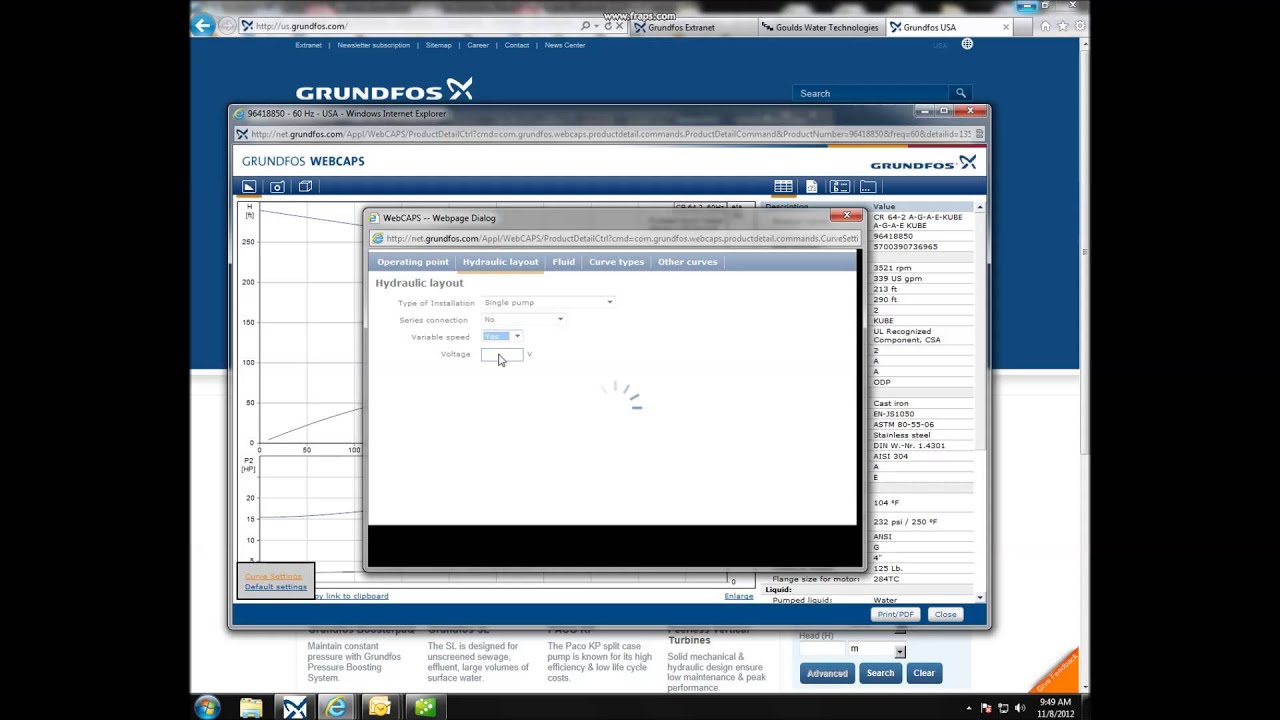
Task: Close the Grundfos USA browser tab
Action: pyautogui.click(x=1004, y=27)
